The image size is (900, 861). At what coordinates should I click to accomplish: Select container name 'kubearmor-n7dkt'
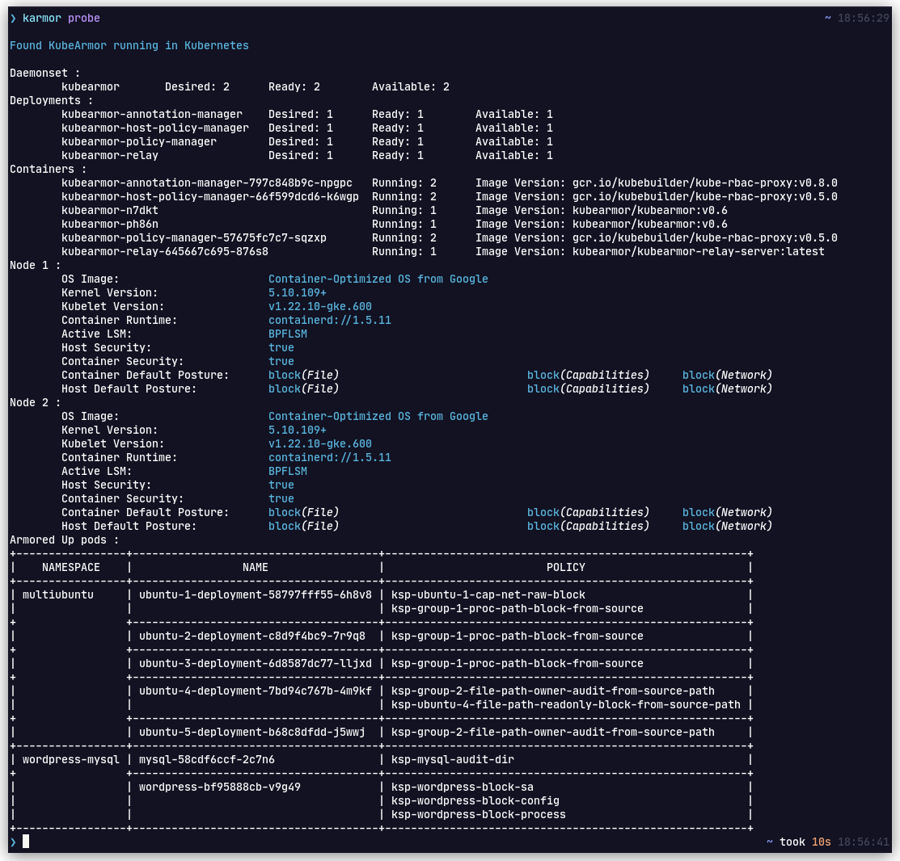click(110, 211)
